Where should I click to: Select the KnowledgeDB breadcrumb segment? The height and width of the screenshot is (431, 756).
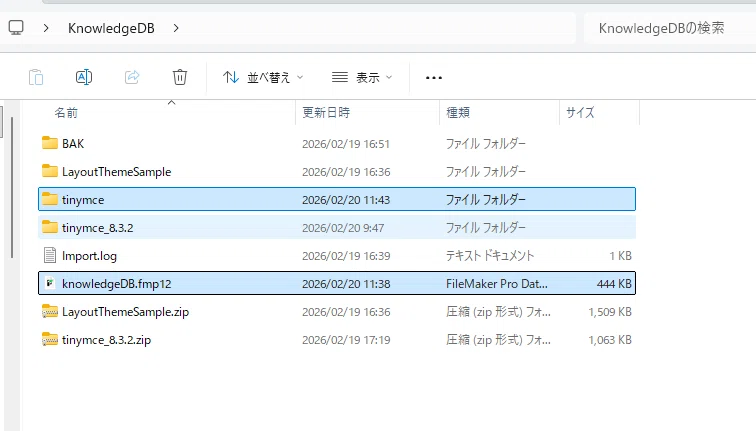point(111,28)
